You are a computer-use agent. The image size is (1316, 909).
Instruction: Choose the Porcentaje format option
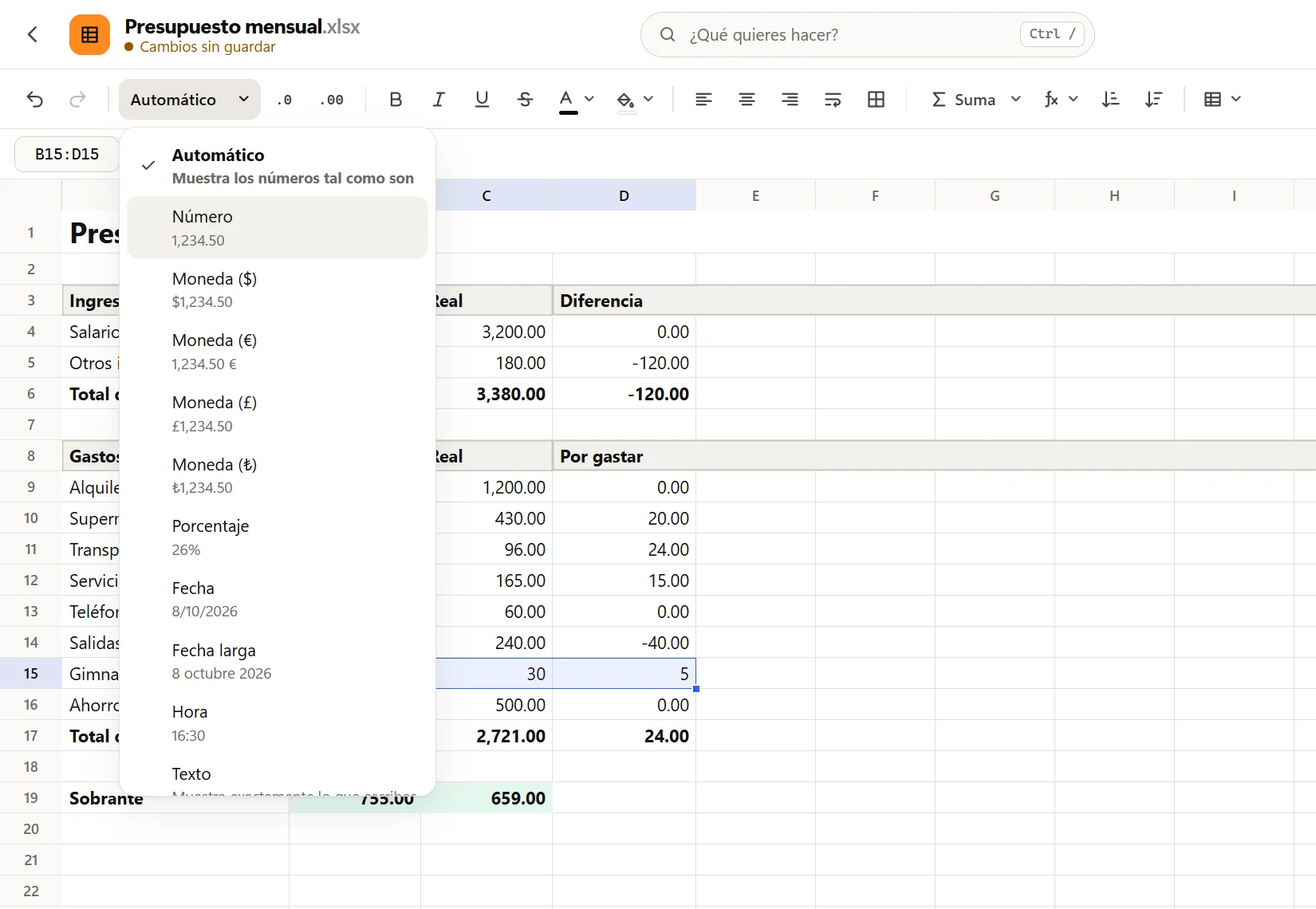tap(278, 537)
